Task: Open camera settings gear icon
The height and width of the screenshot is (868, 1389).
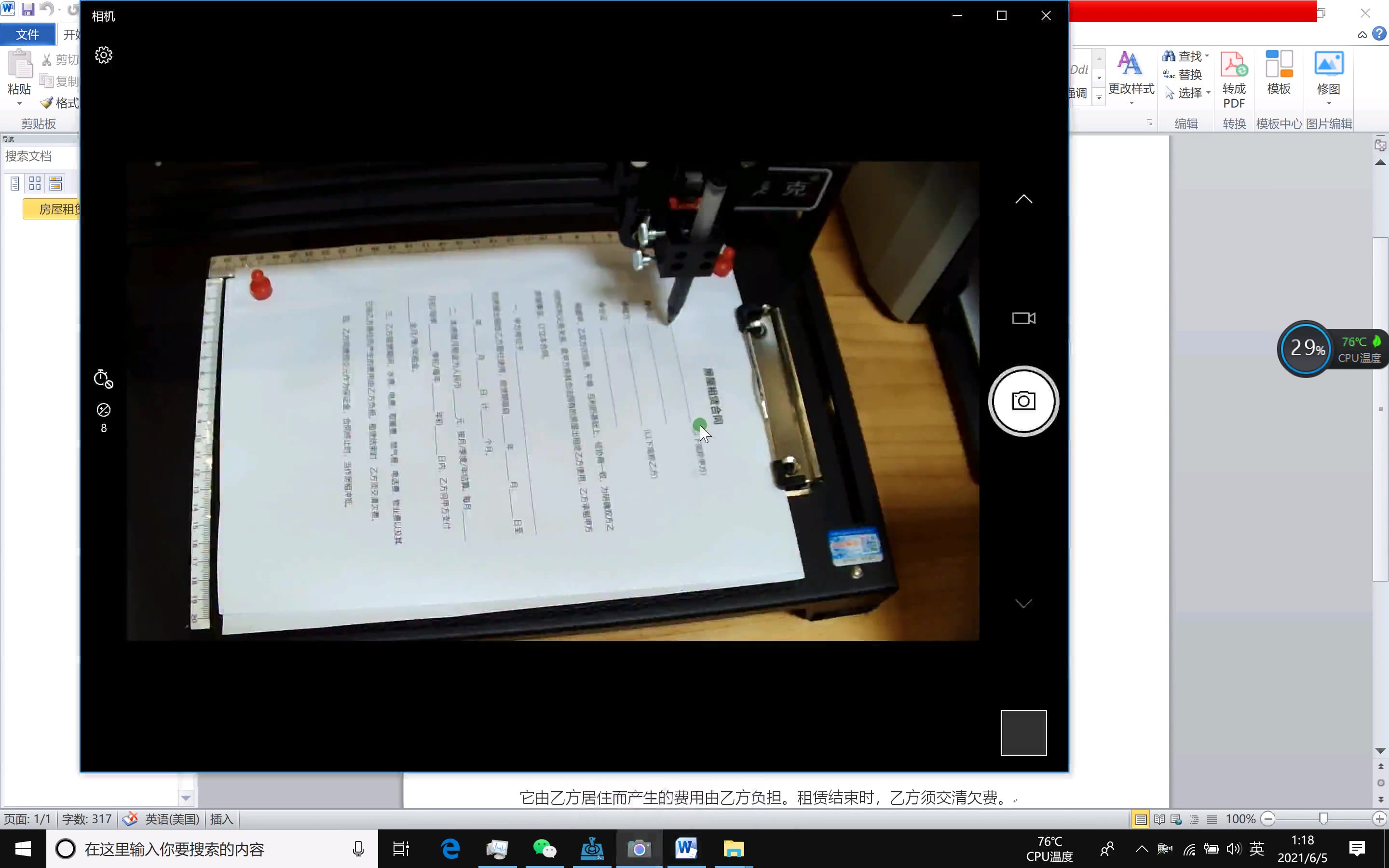Action: click(104, 55)
